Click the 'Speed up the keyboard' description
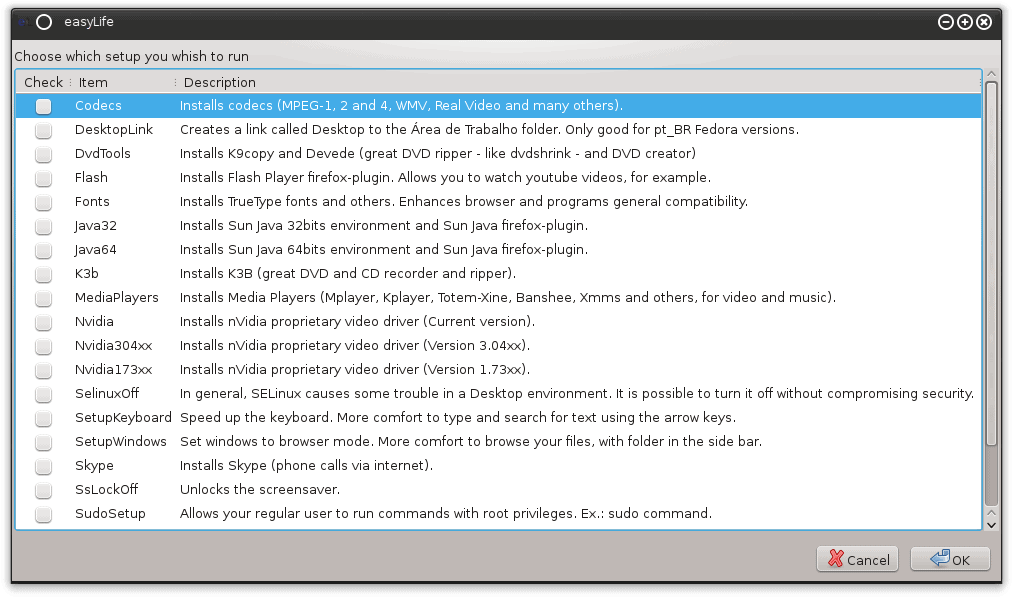 (x=458, y=418)
